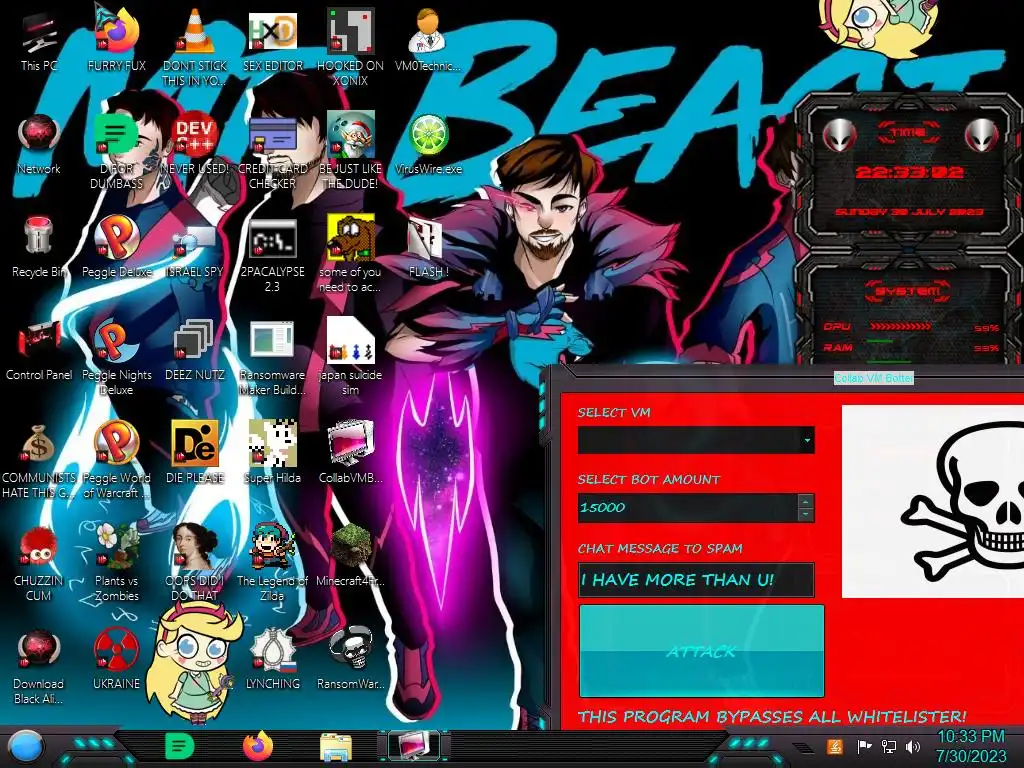Click the taskbar clock showing 10:33 PM

970,746
